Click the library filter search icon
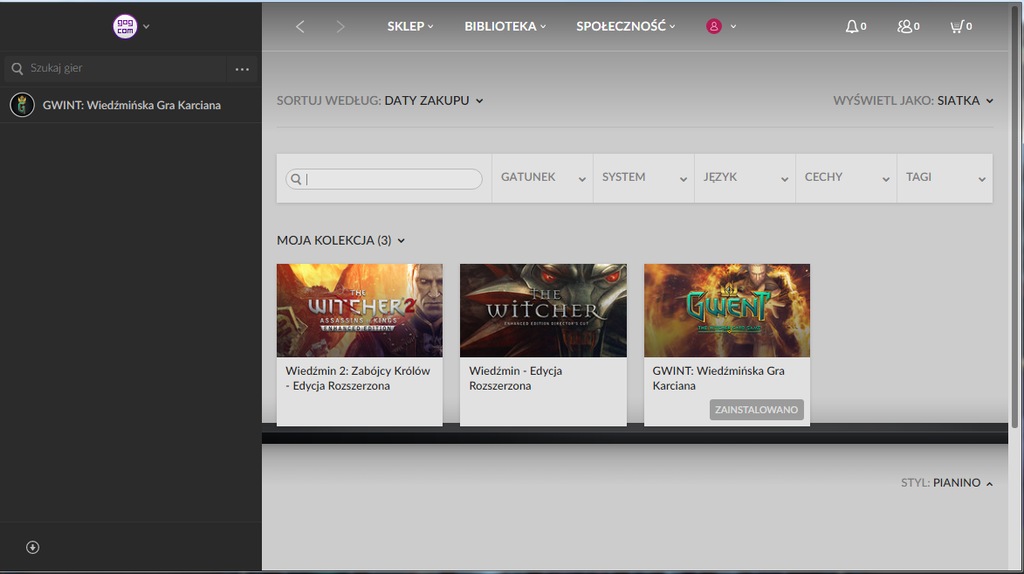 click(296, 179)
